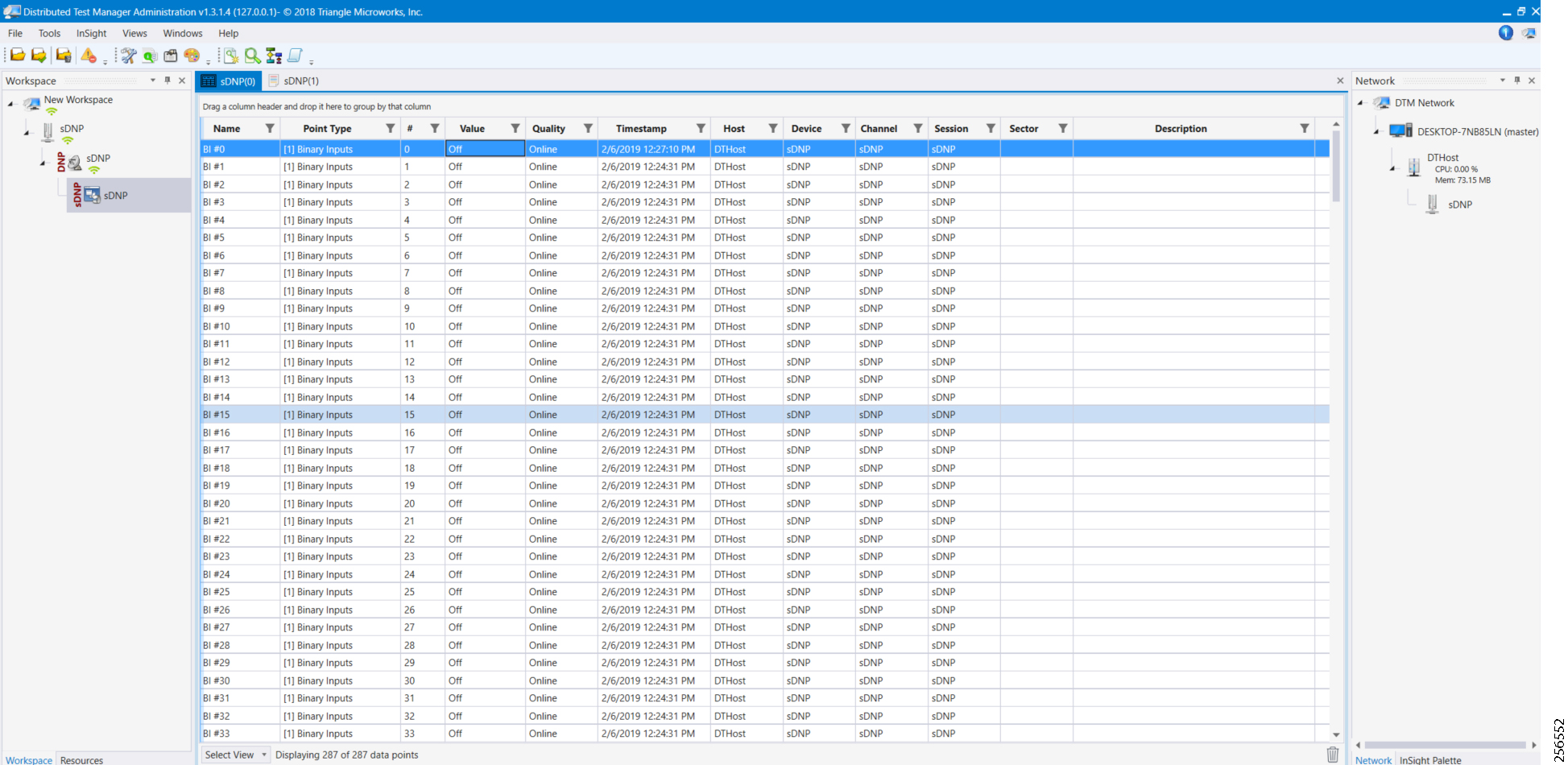The image size is (1568, 765).
Task: Click the computer icon beside the info icon
Action: [1529, 33]
